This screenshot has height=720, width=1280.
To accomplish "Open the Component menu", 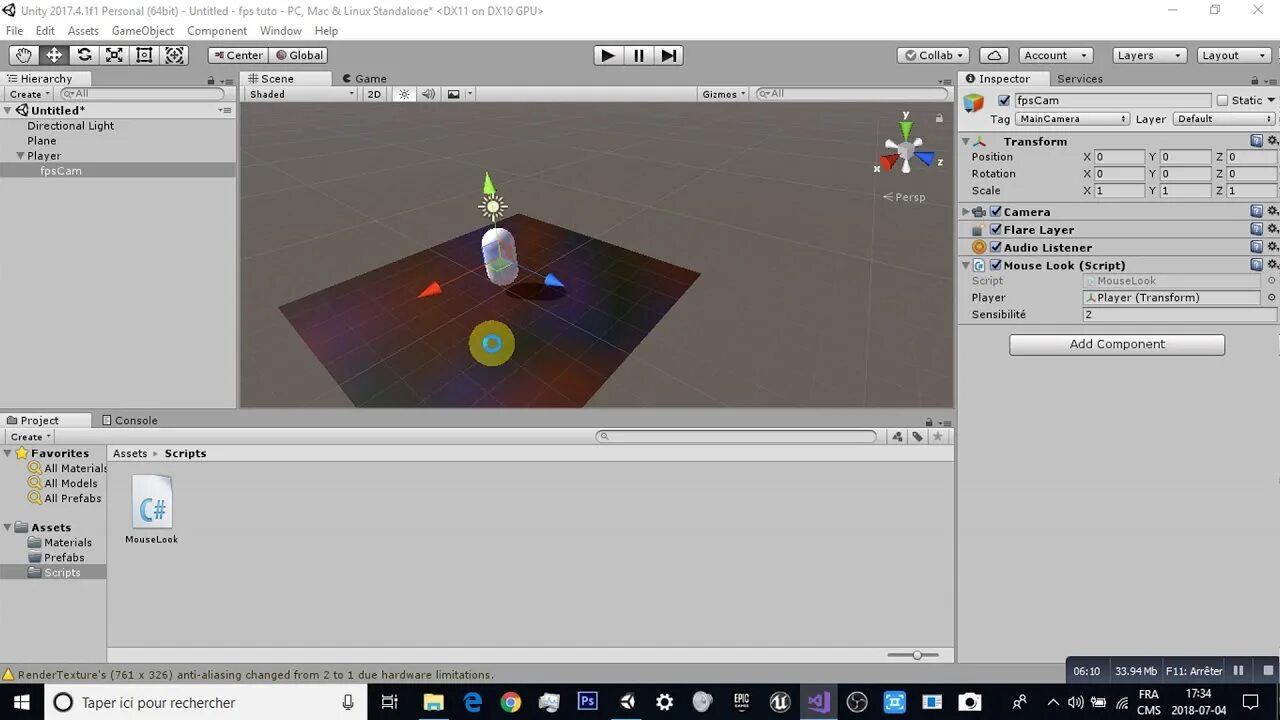I will click(217, 31).
